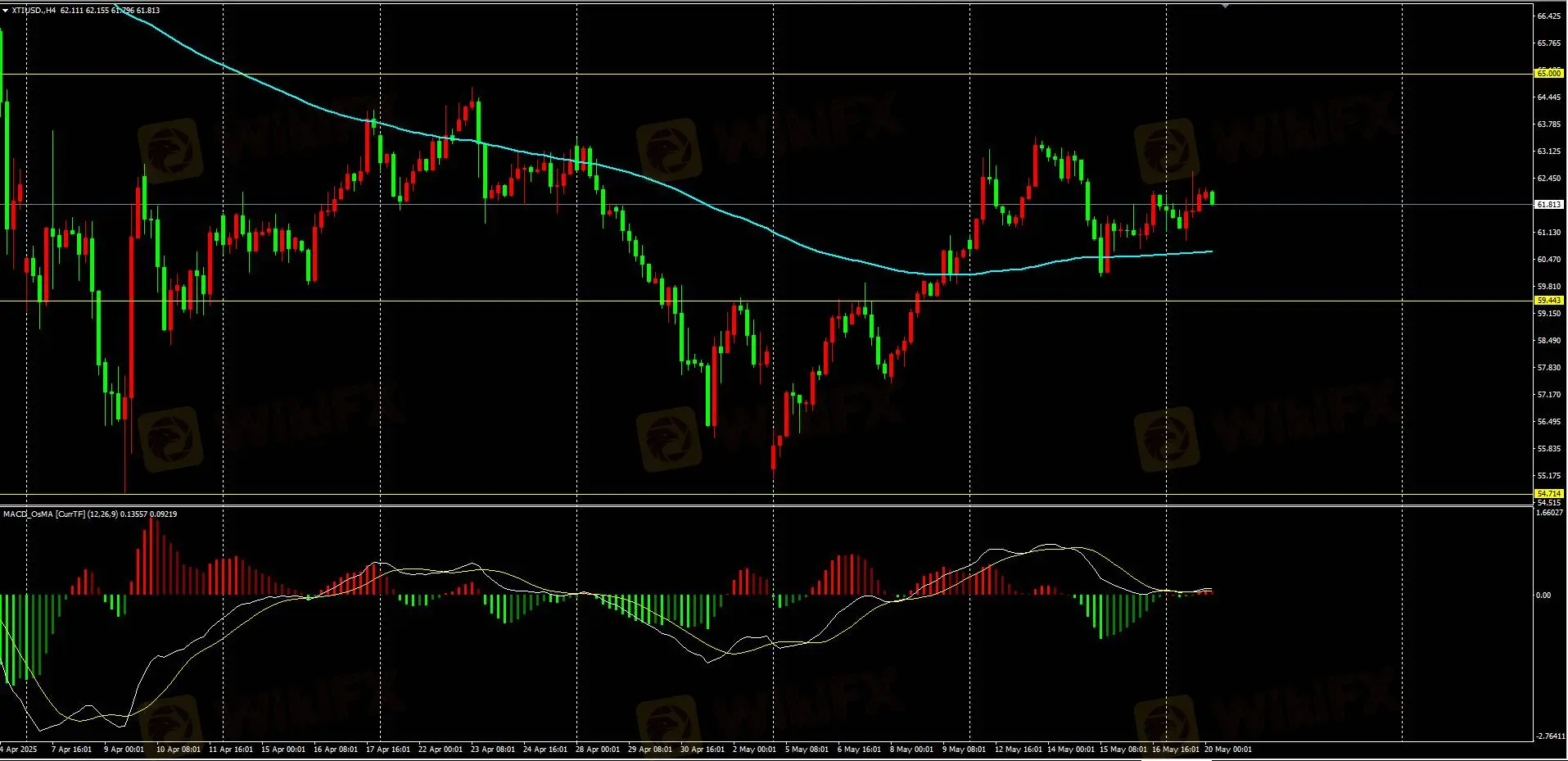
Task: Click the 63.785 price axis value
Action: coord(1548,125)
